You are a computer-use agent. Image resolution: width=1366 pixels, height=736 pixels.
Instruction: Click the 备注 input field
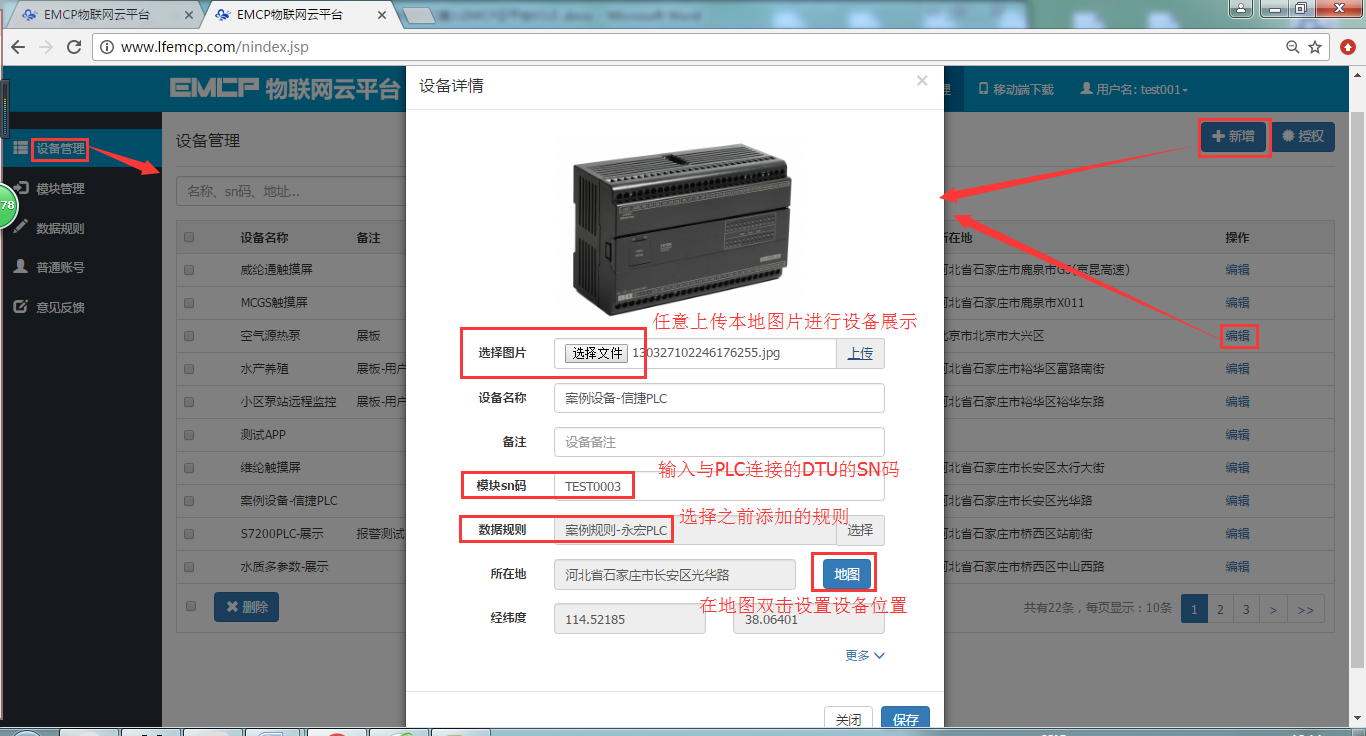(719, 442)
